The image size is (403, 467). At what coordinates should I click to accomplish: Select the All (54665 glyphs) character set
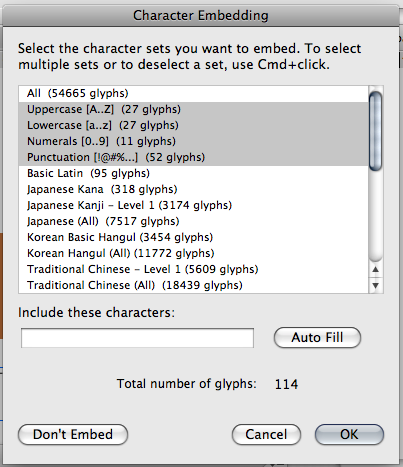click(x=194, y=93)
